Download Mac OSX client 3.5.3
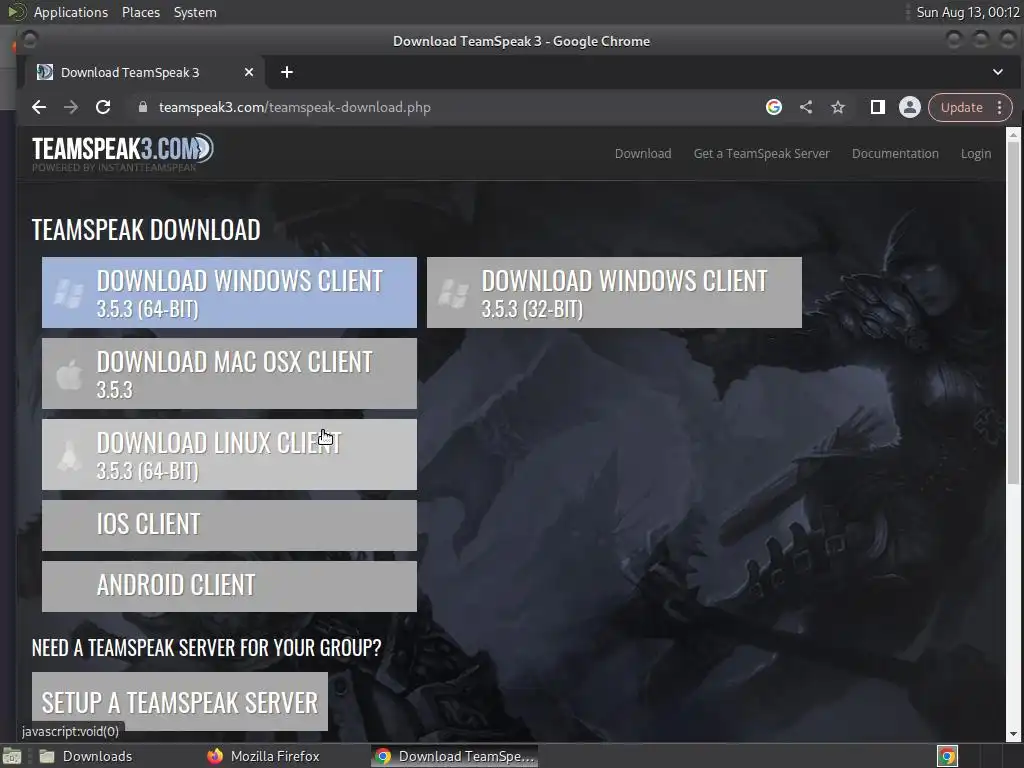 [x=229, y=374]
